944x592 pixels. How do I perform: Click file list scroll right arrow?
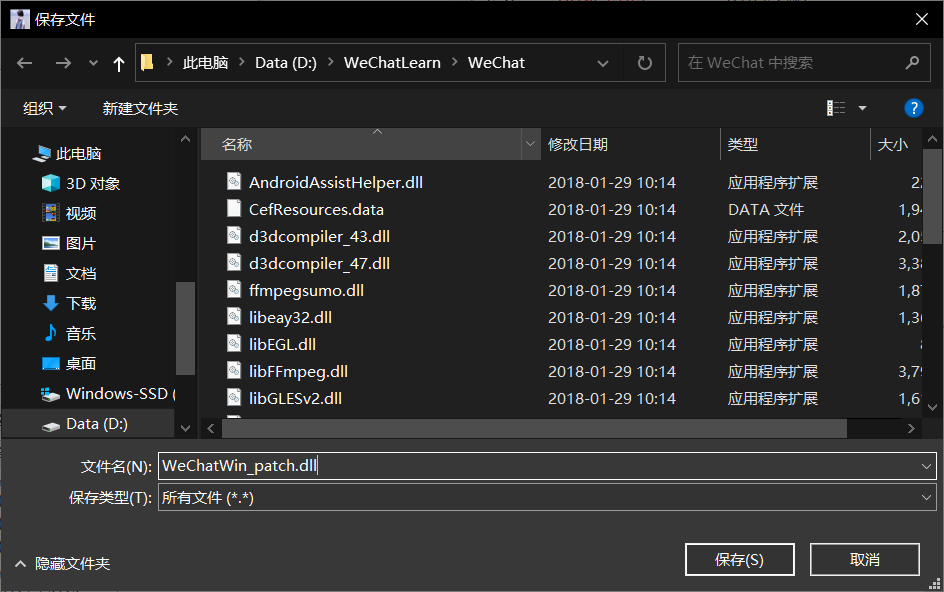(911, 428)
